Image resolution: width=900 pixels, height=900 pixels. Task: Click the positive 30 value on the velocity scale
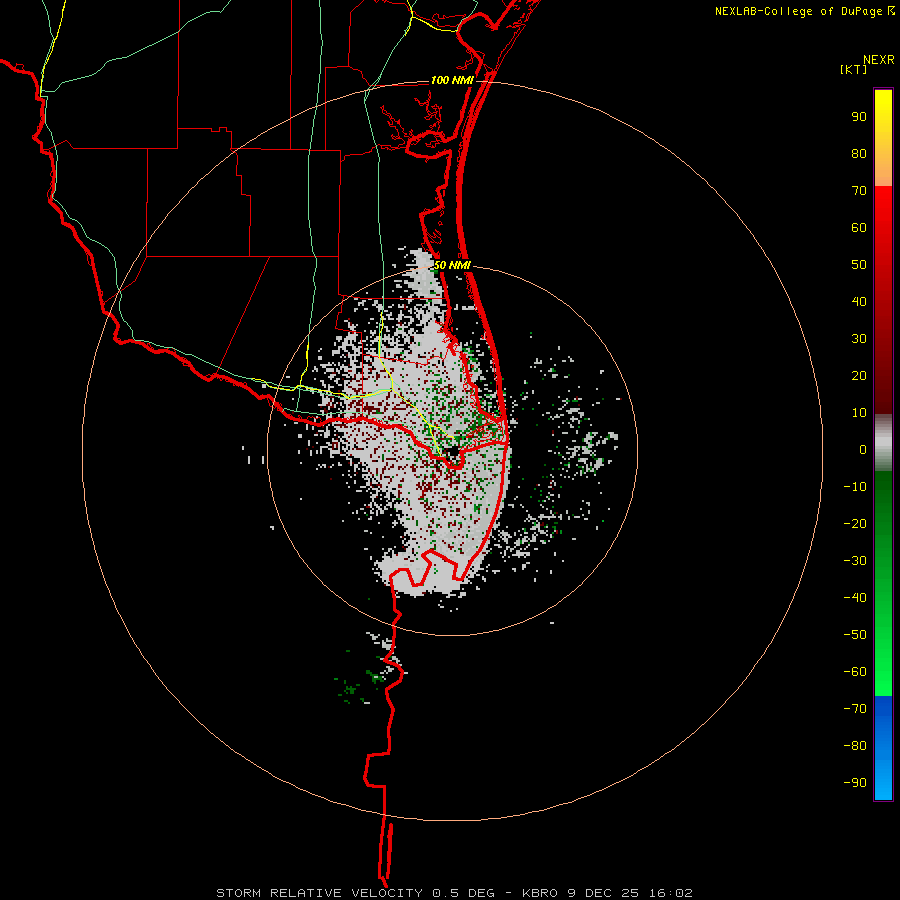click(x=859, y=339)
